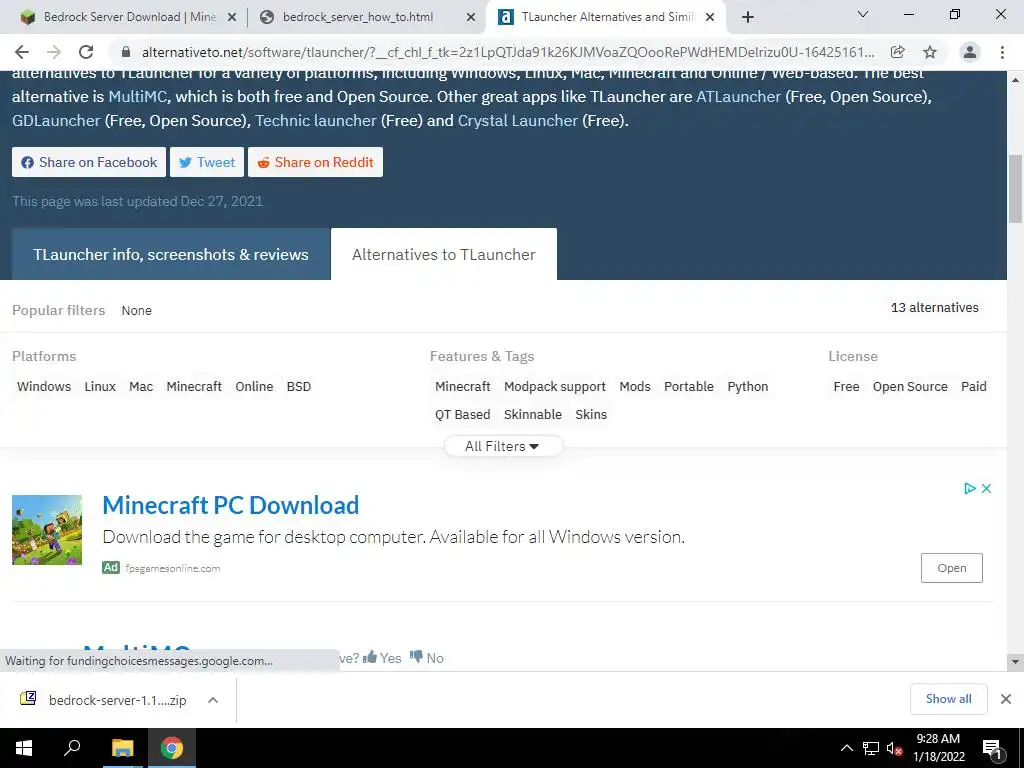1024x768 pixels.
Task: Open File Explorer from taskbar
Action: point(122,748)
